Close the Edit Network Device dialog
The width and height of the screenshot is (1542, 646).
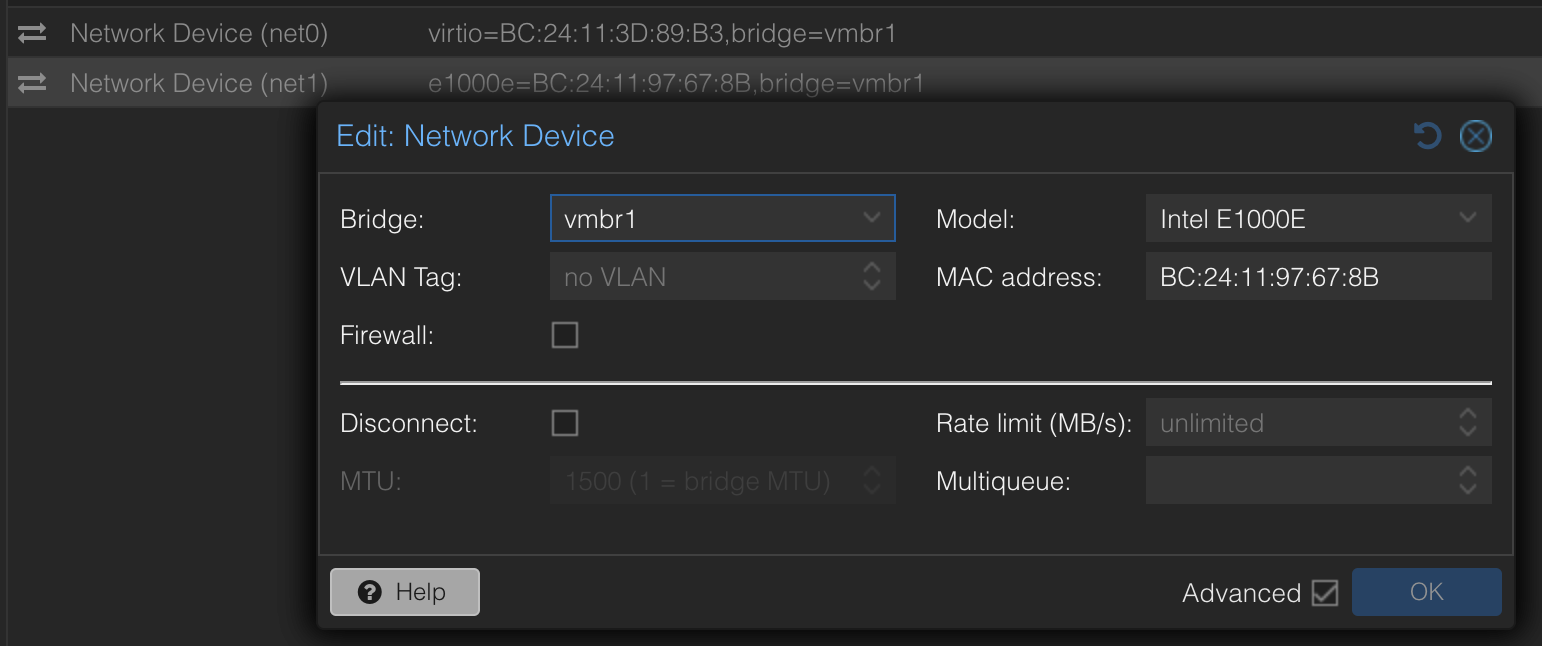click(1475, 135)
